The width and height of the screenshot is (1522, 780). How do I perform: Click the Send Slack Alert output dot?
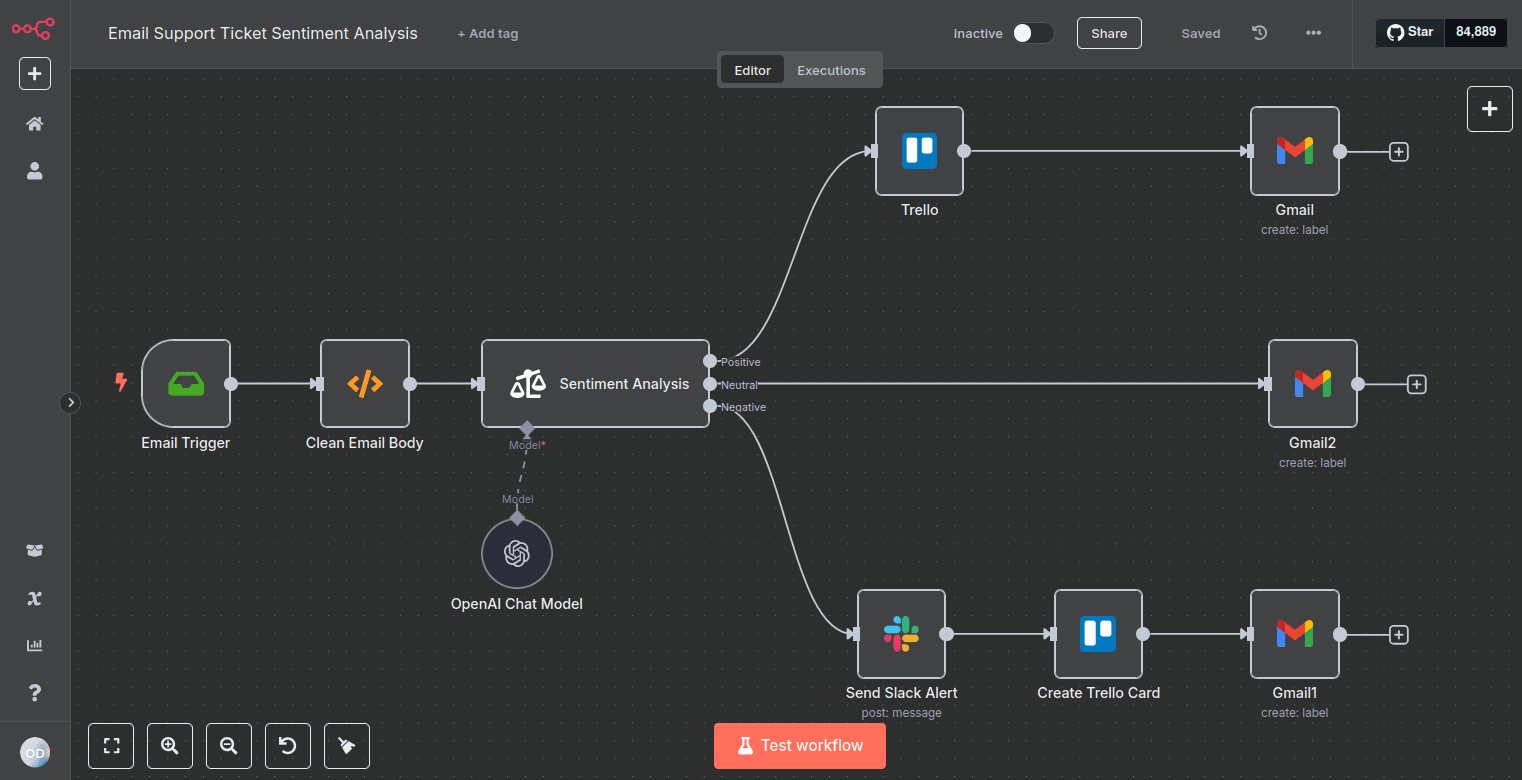point(946,634)
